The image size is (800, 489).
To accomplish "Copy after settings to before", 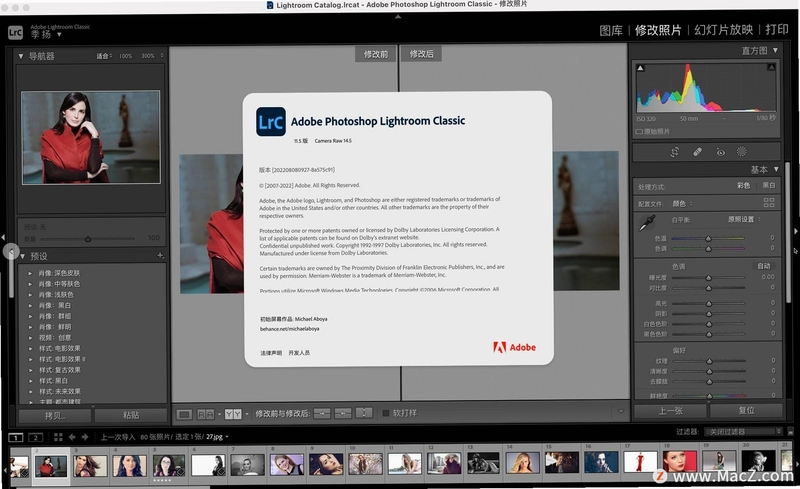I will 342,413.
